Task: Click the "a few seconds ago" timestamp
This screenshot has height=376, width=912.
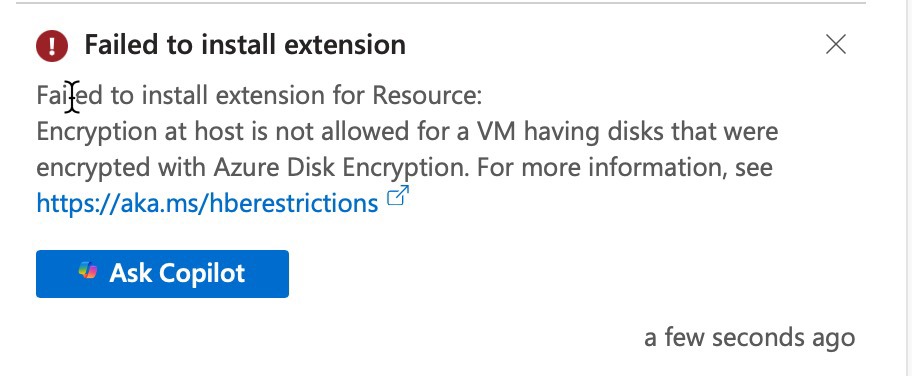Action: 749,337
